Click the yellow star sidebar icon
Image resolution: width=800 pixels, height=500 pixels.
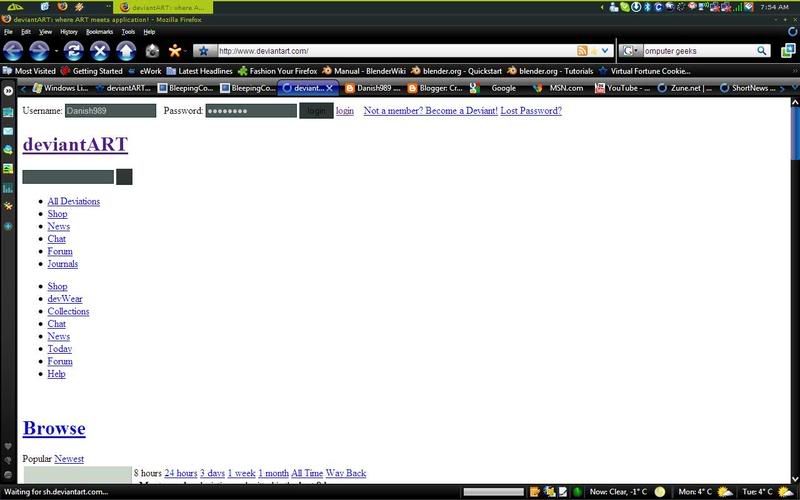click(x=8, y=206)
